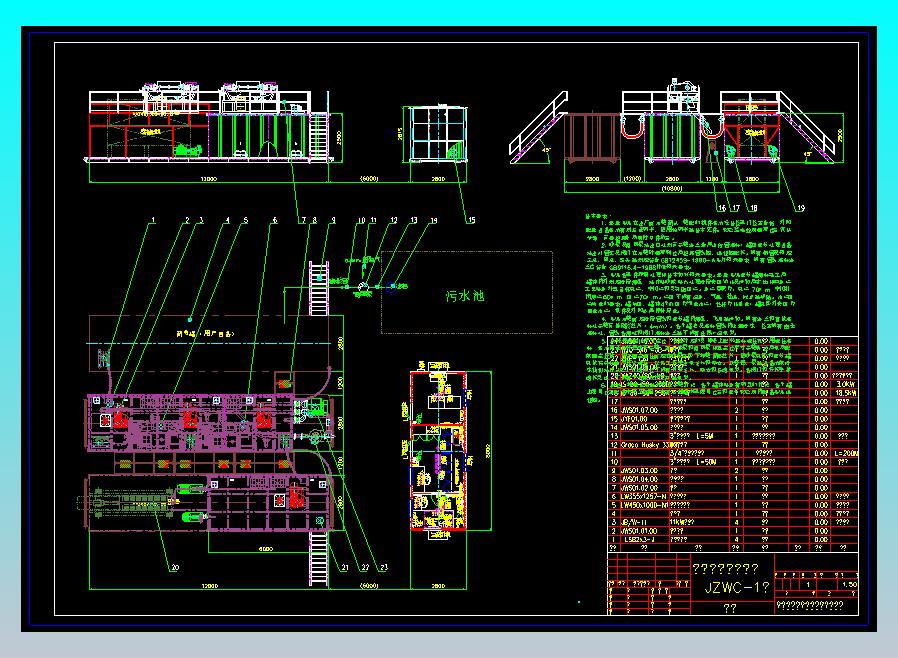Select callout number 1 above the plan view
The height and width of the screenshot is (658, 898).
coord(153,220)
